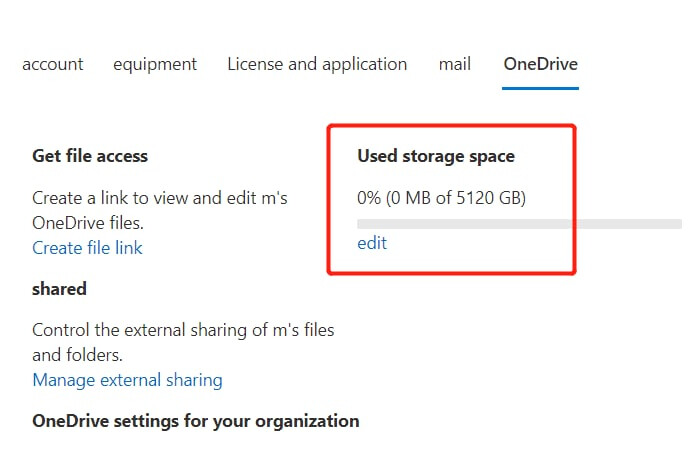
Task: Select the mail tab
Action: pos(455,64)
